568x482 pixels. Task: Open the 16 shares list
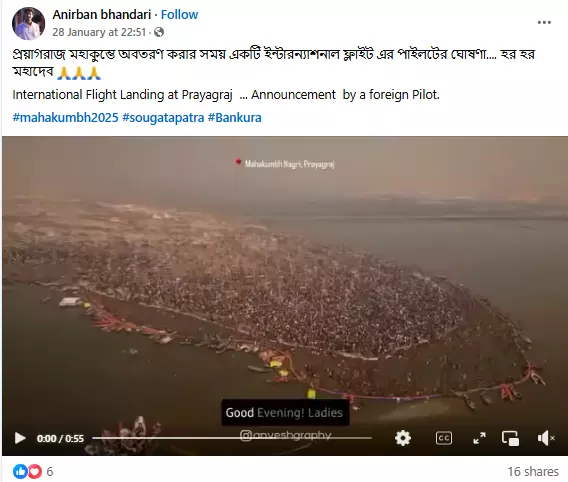(533, 471)
